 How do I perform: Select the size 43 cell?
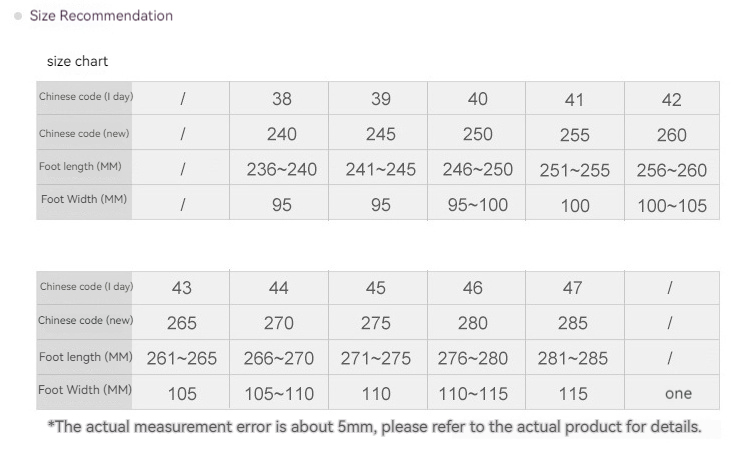182,288
